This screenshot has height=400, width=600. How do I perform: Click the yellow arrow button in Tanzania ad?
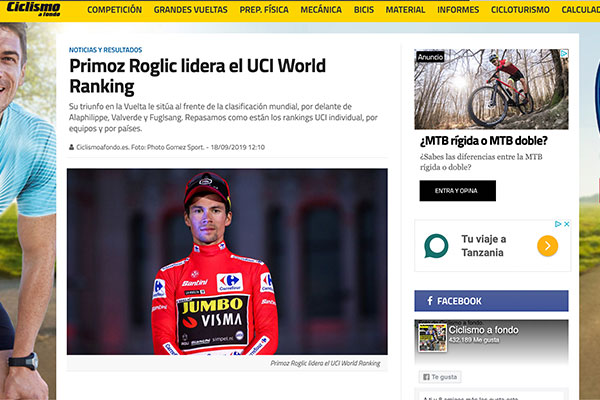pos(548,246)
